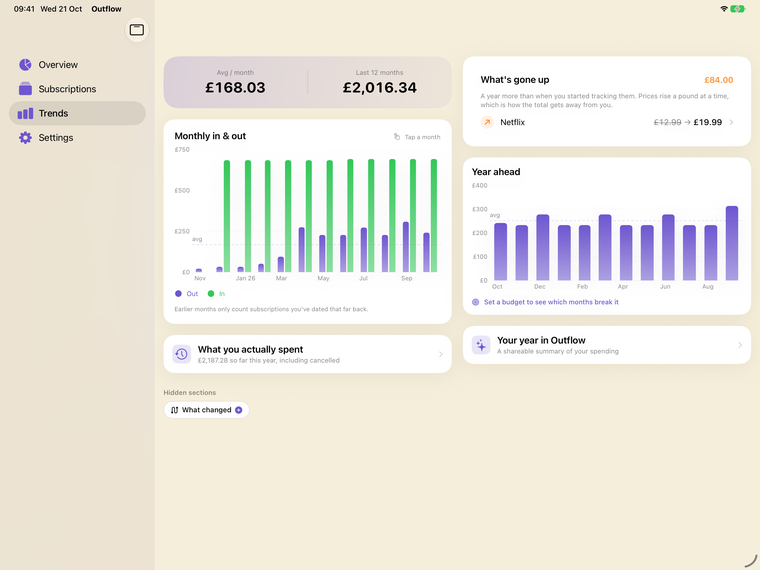Click the budget target icon under Year ahead
Screen dimensions: 760x570
pyautogui.click(x=475, y=302)
